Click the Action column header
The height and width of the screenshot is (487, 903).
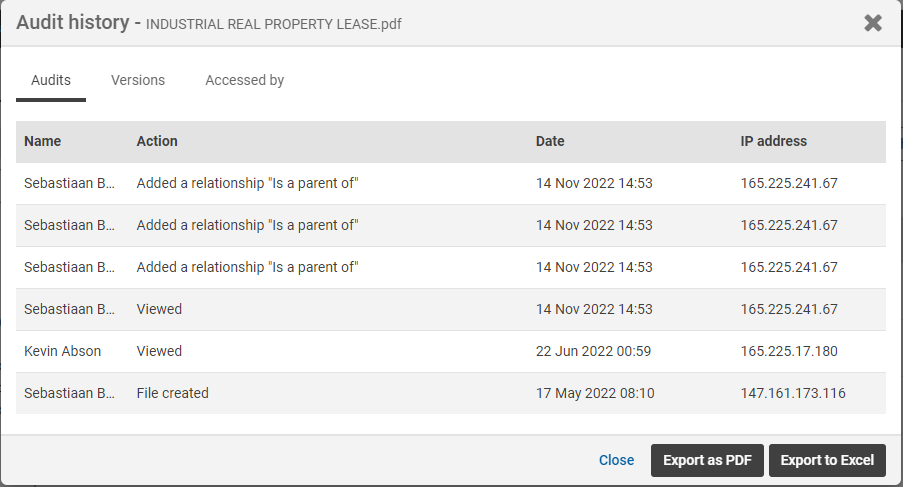(157, 141)
